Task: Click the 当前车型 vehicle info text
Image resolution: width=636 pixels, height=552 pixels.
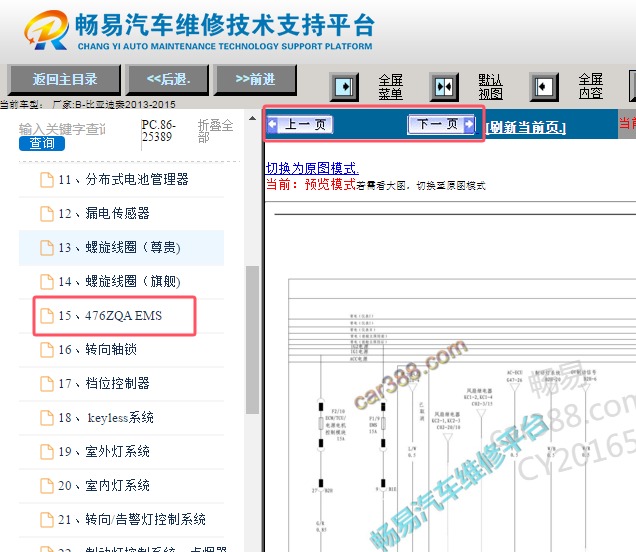Action: [x=88, y=105]
